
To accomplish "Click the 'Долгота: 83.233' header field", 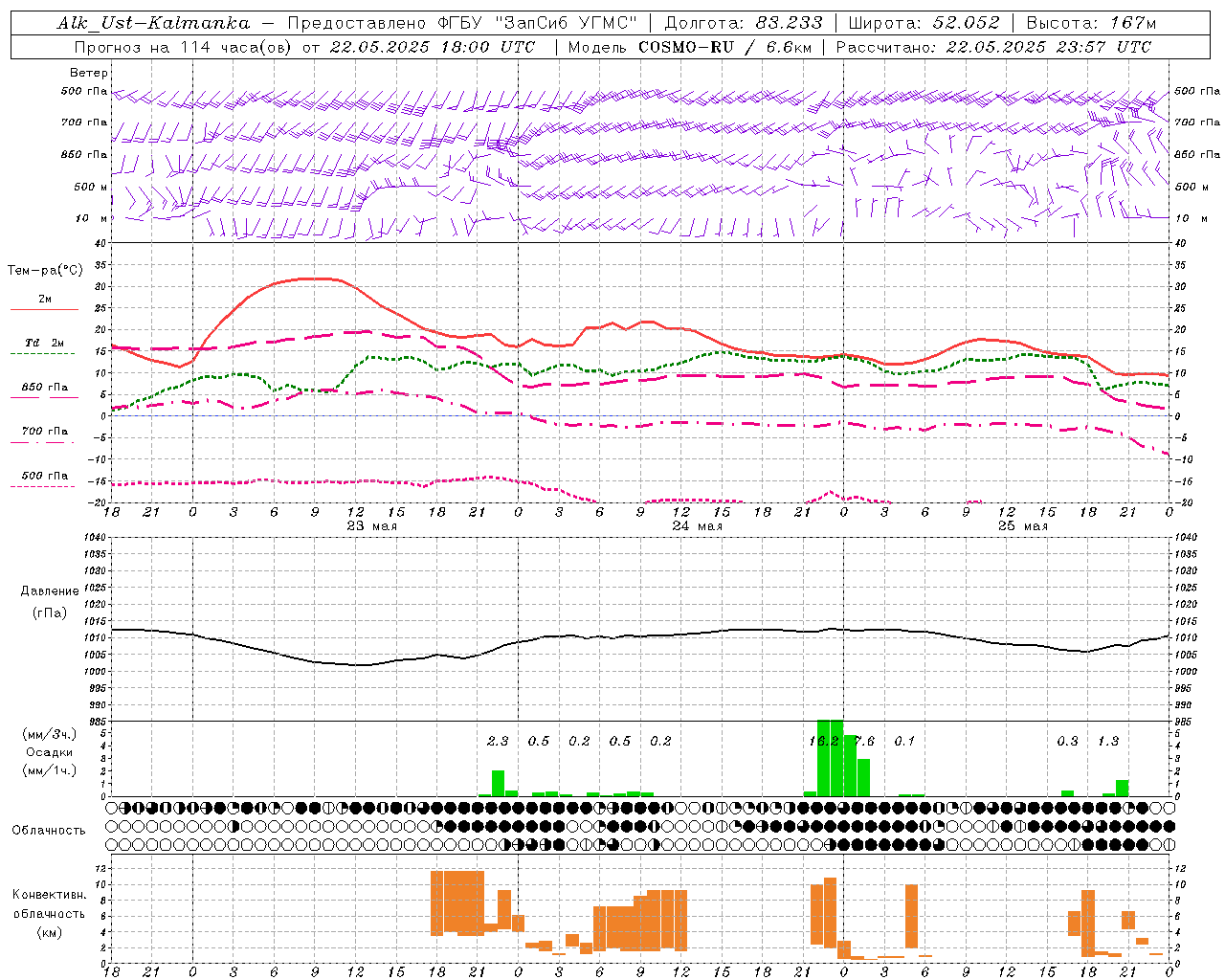I will point(743,23).
